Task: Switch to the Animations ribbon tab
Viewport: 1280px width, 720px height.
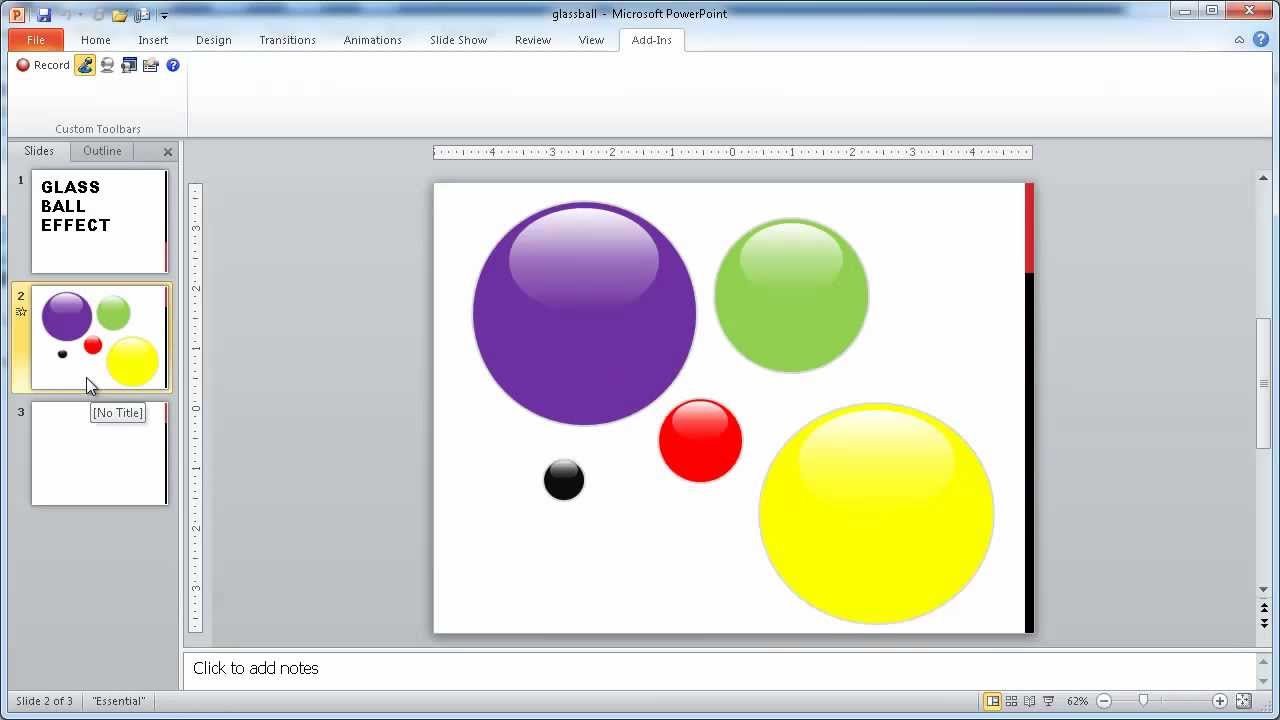Action: click(372, 40)
